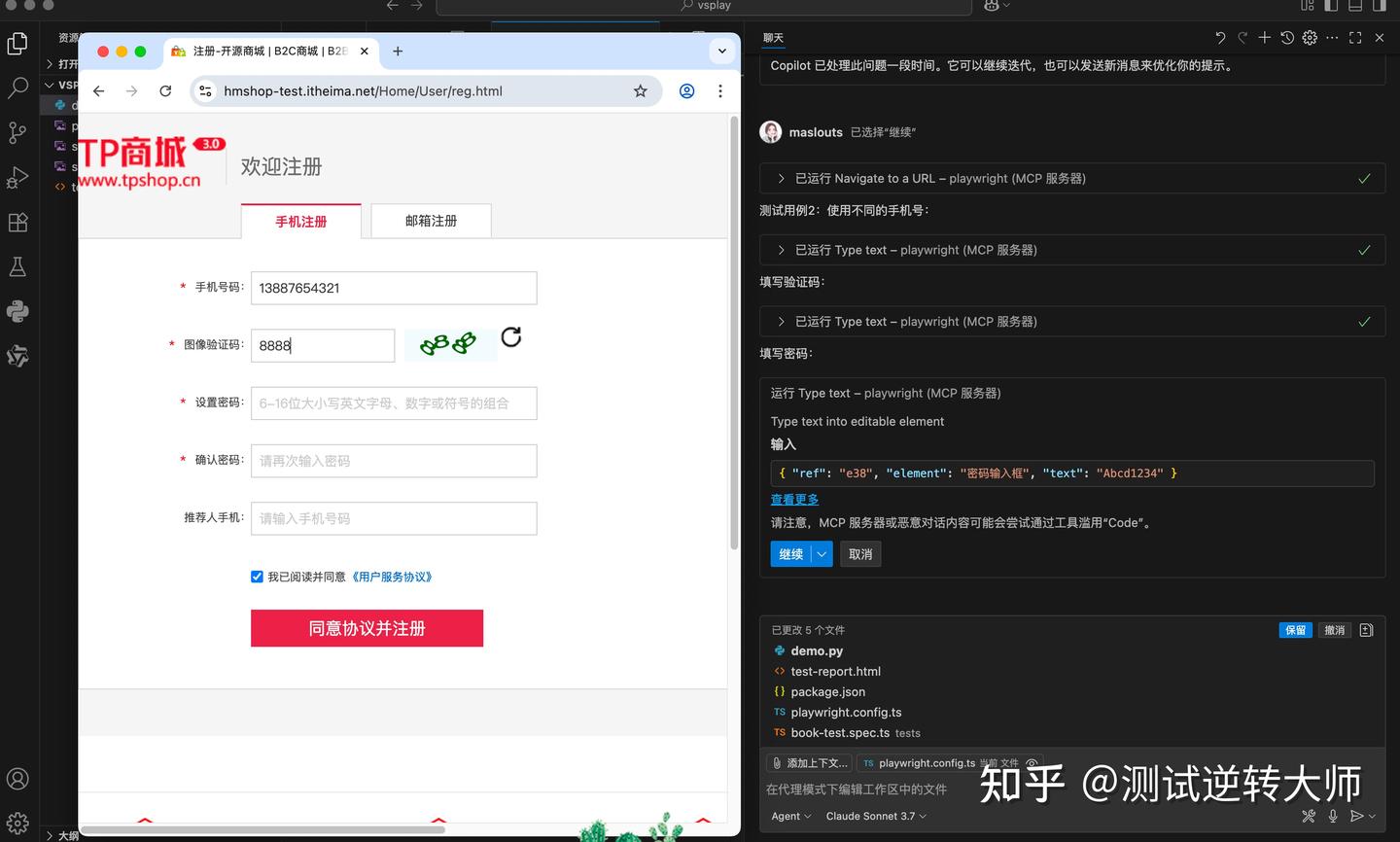Open the Testing beaker view
1400x842 pixels.
tap(17, 266)
